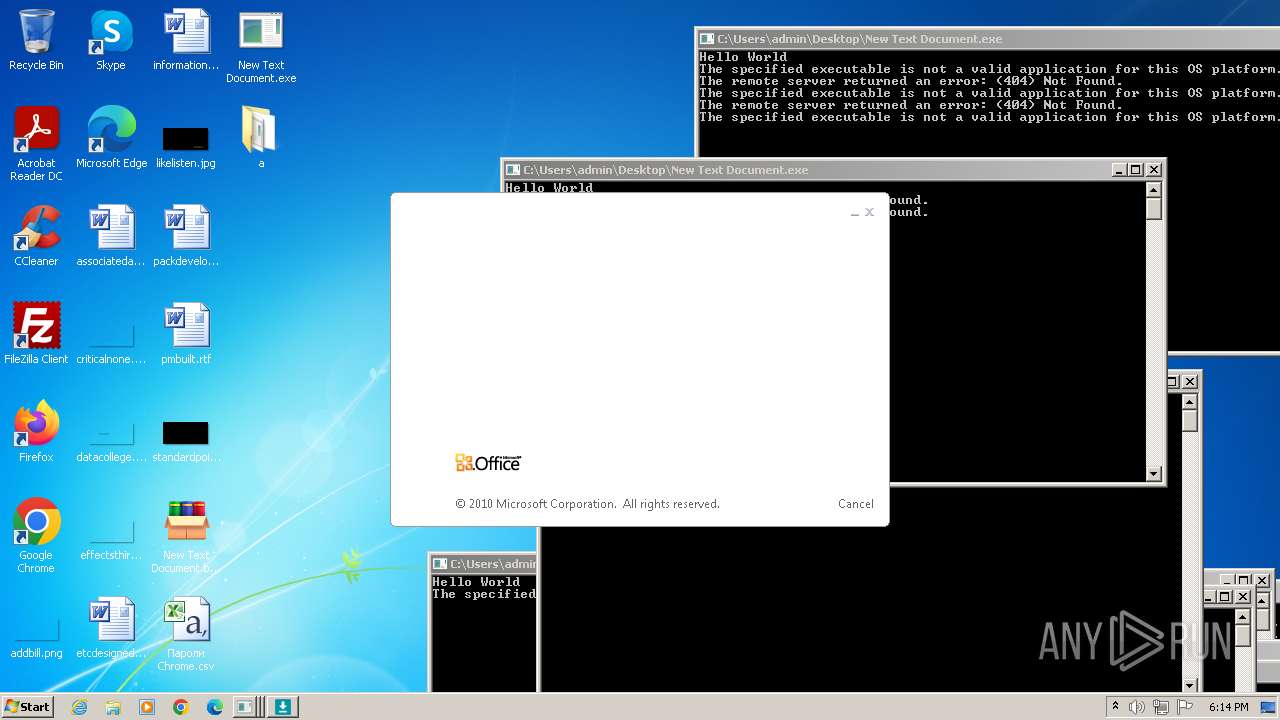Minimize the Office splash screen
This screenshot has height=720, width=1280.
coord(855,213)
